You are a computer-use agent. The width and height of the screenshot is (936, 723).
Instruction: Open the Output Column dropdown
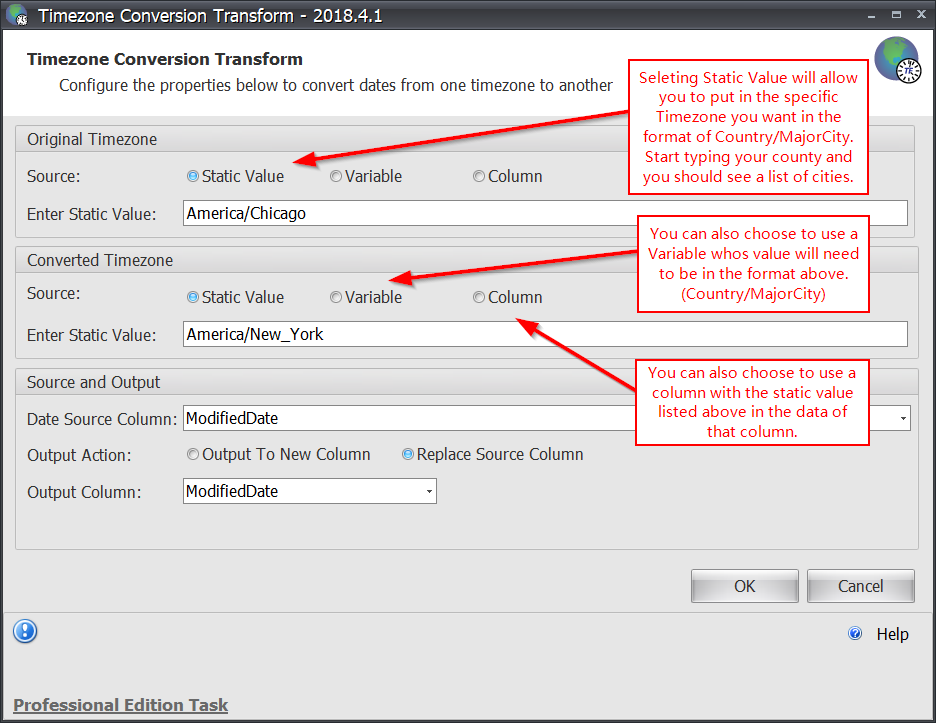click(x=428, y=491)
